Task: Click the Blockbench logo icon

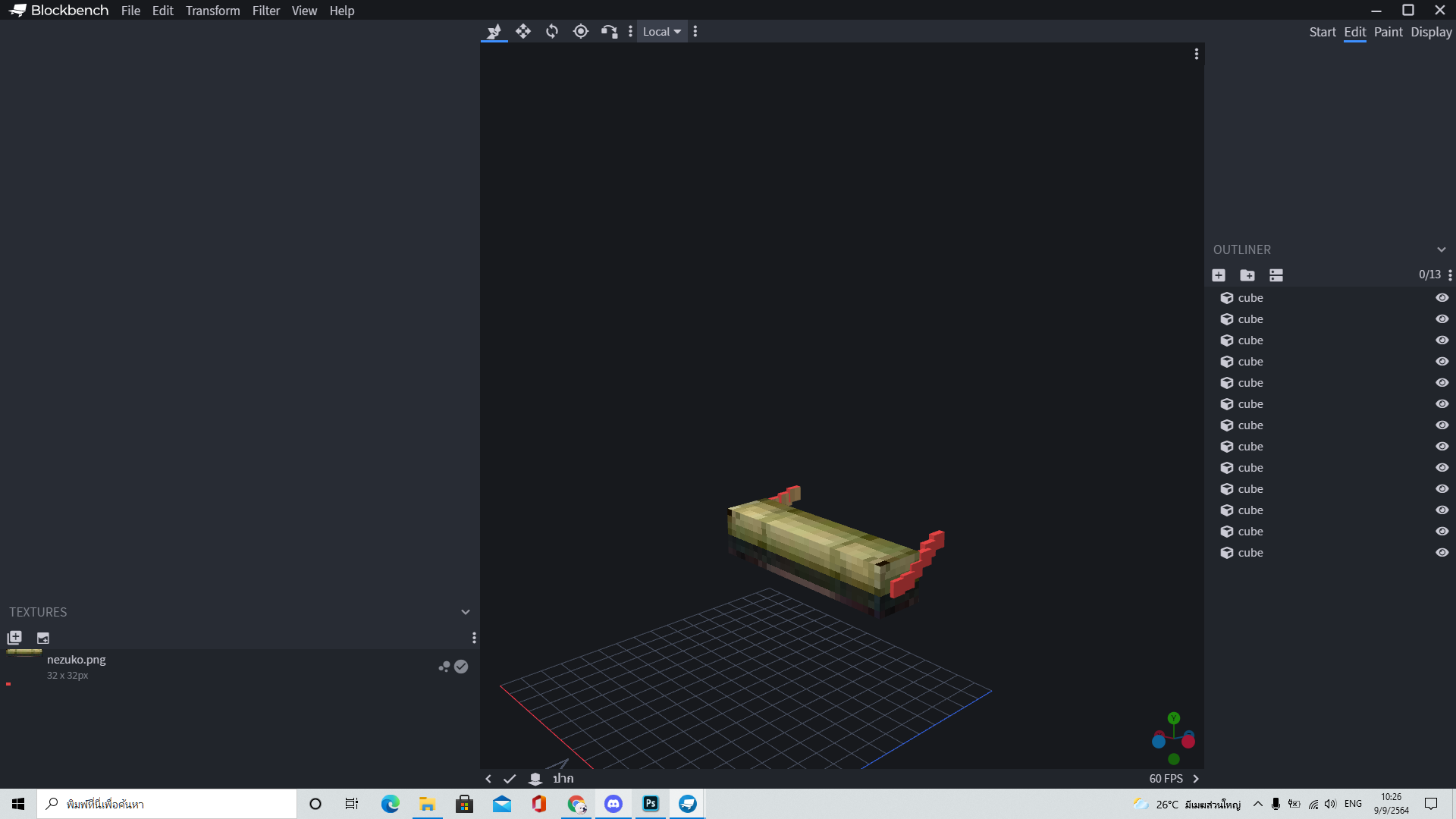Action: coord(17,11)
